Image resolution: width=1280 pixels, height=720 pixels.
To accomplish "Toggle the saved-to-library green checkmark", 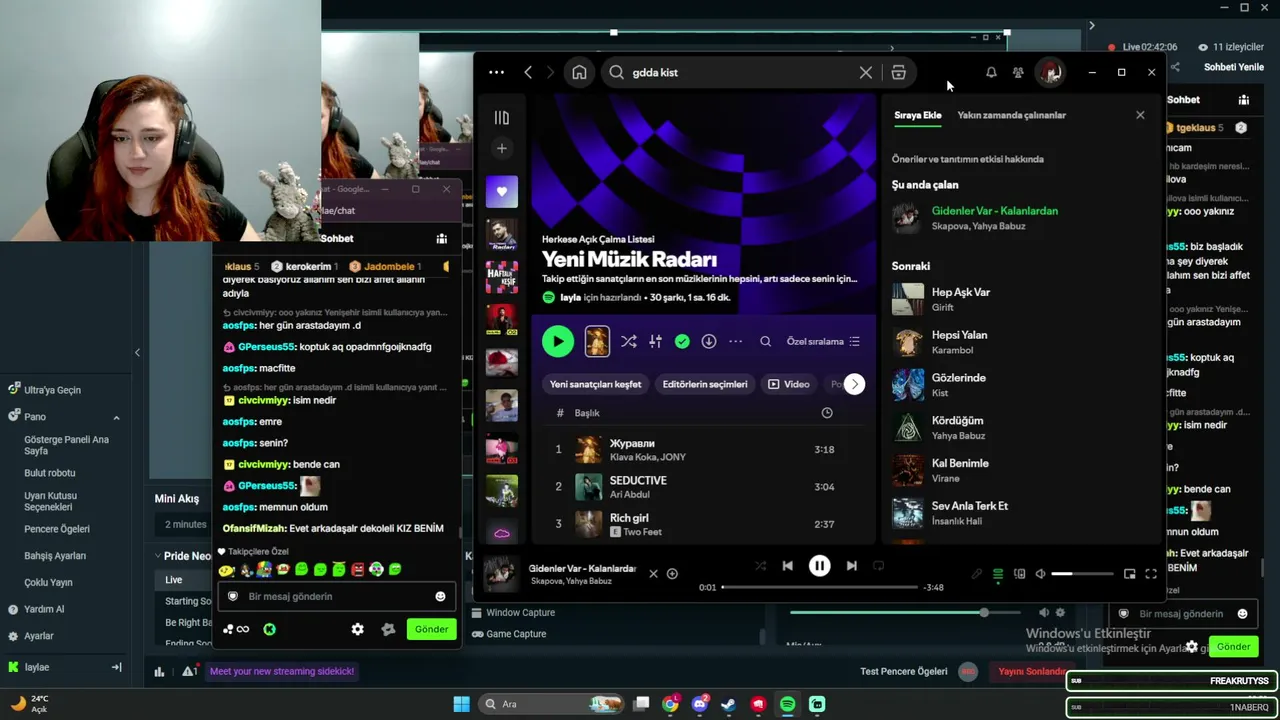I will click(682, 341).
